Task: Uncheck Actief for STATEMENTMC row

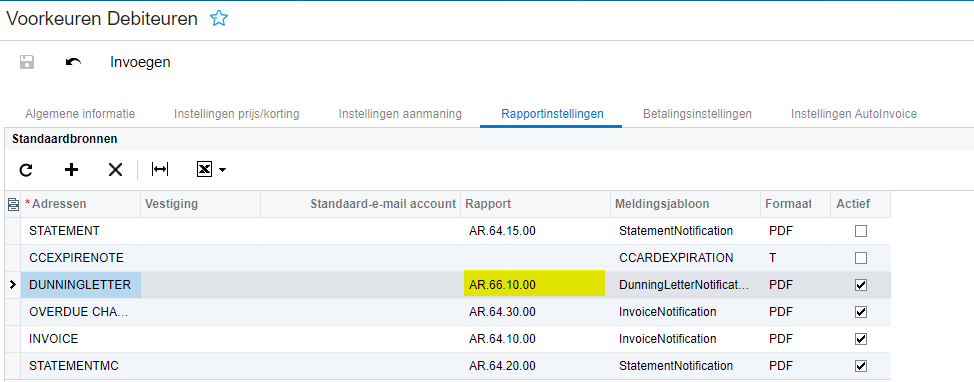Action: point(860,366)
